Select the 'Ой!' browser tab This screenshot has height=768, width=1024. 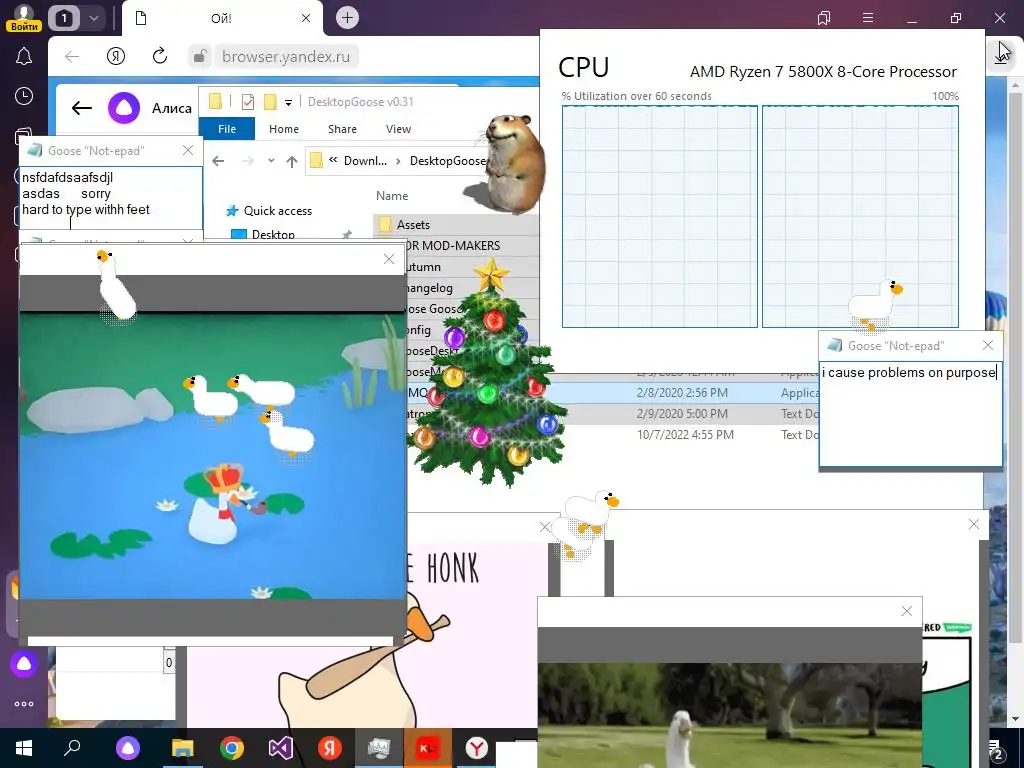(222, 18)
